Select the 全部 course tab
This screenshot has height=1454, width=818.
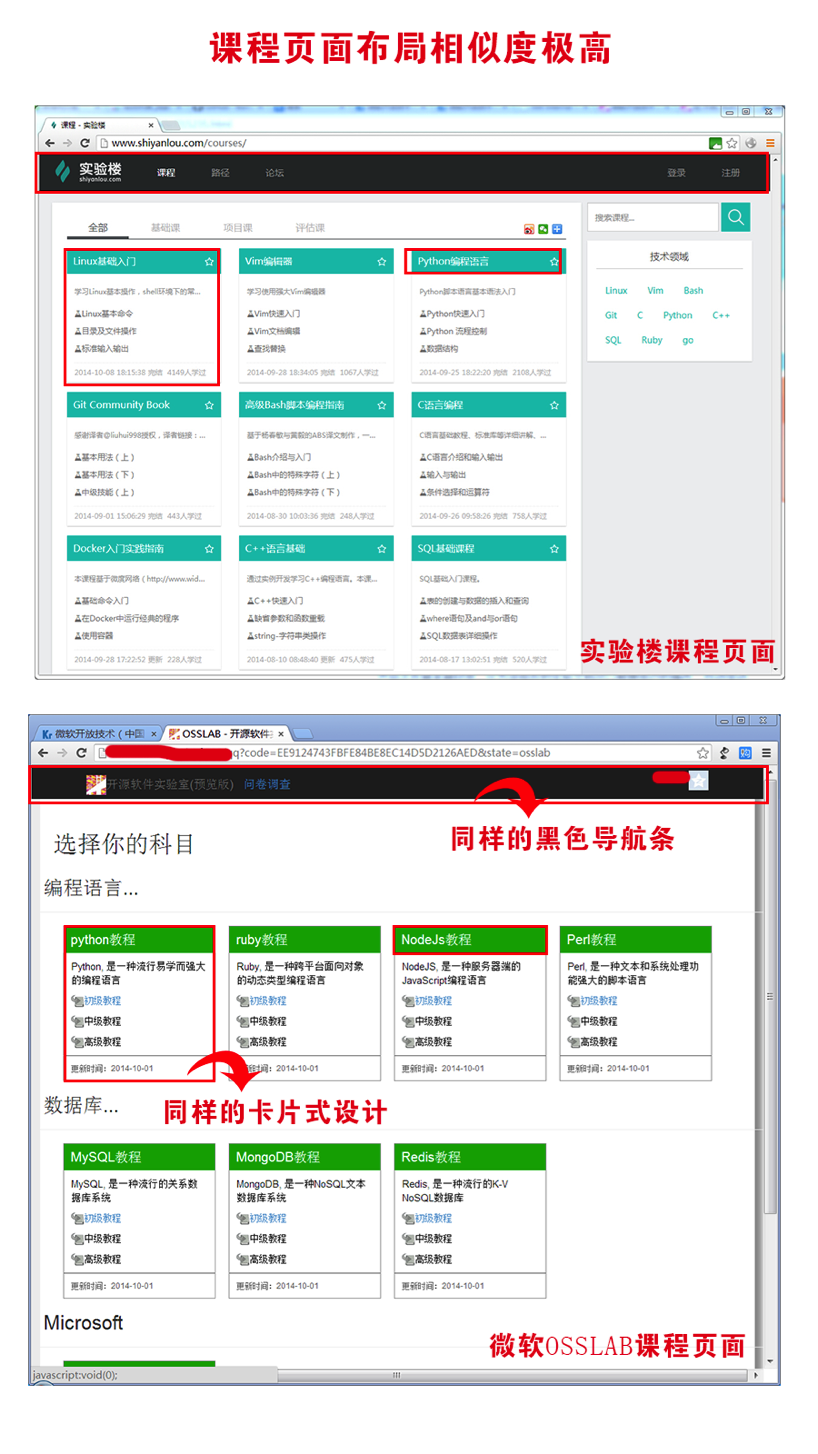coord(97,228)
